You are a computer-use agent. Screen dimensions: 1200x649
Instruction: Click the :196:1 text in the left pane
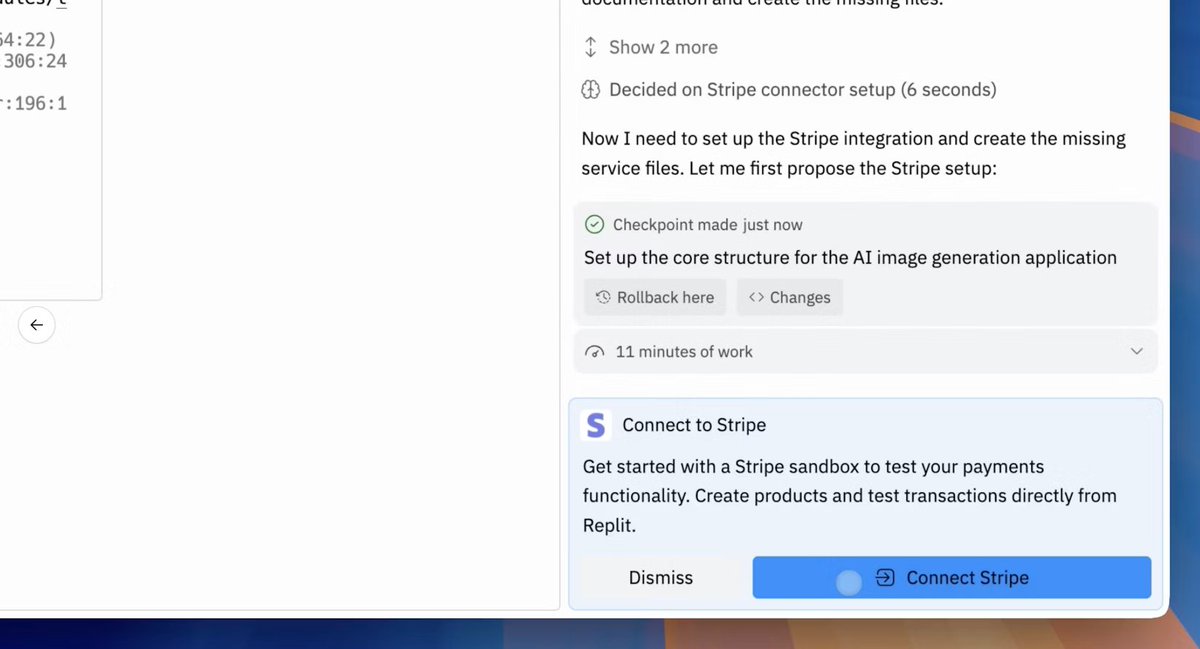[x=34, y=103]
